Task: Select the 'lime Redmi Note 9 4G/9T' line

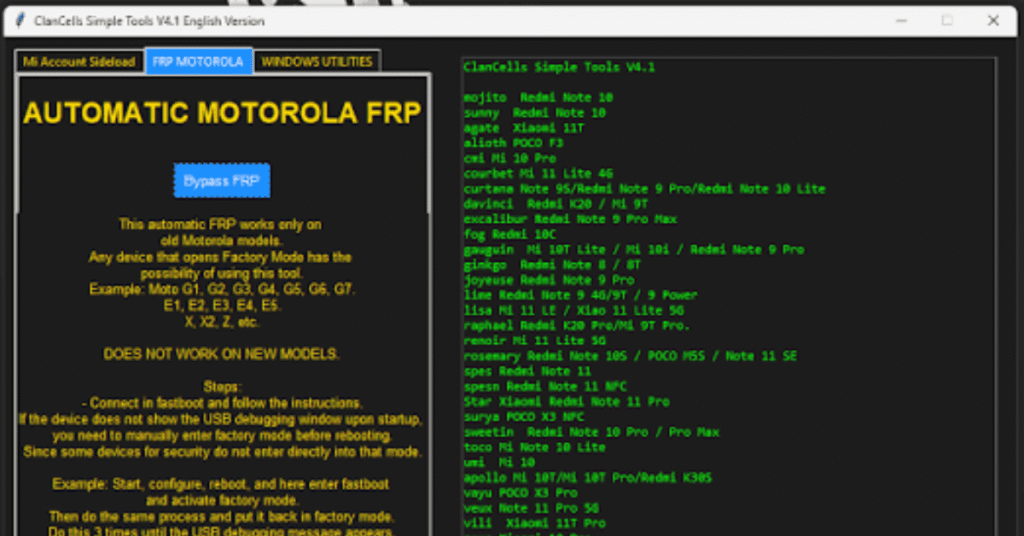Action: (581, 295)
